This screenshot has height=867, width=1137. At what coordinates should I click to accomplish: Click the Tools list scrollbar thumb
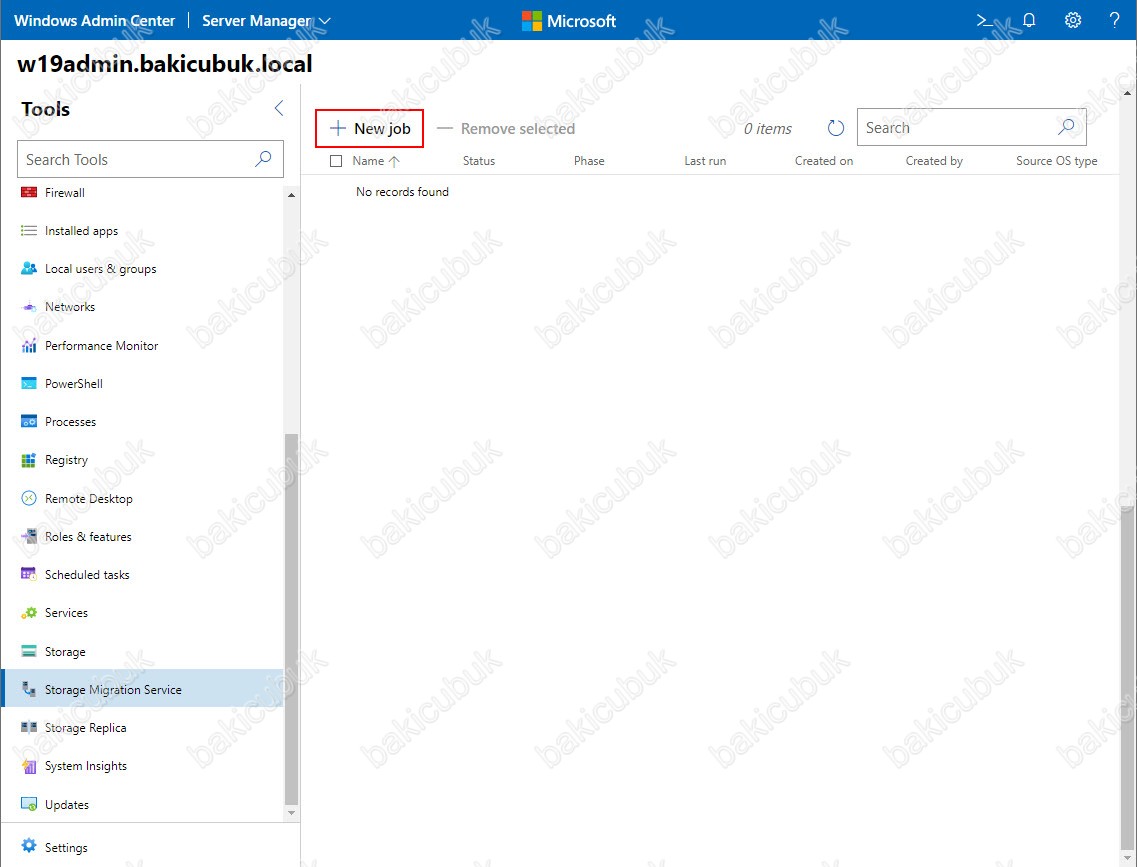(x=292, y=620)
